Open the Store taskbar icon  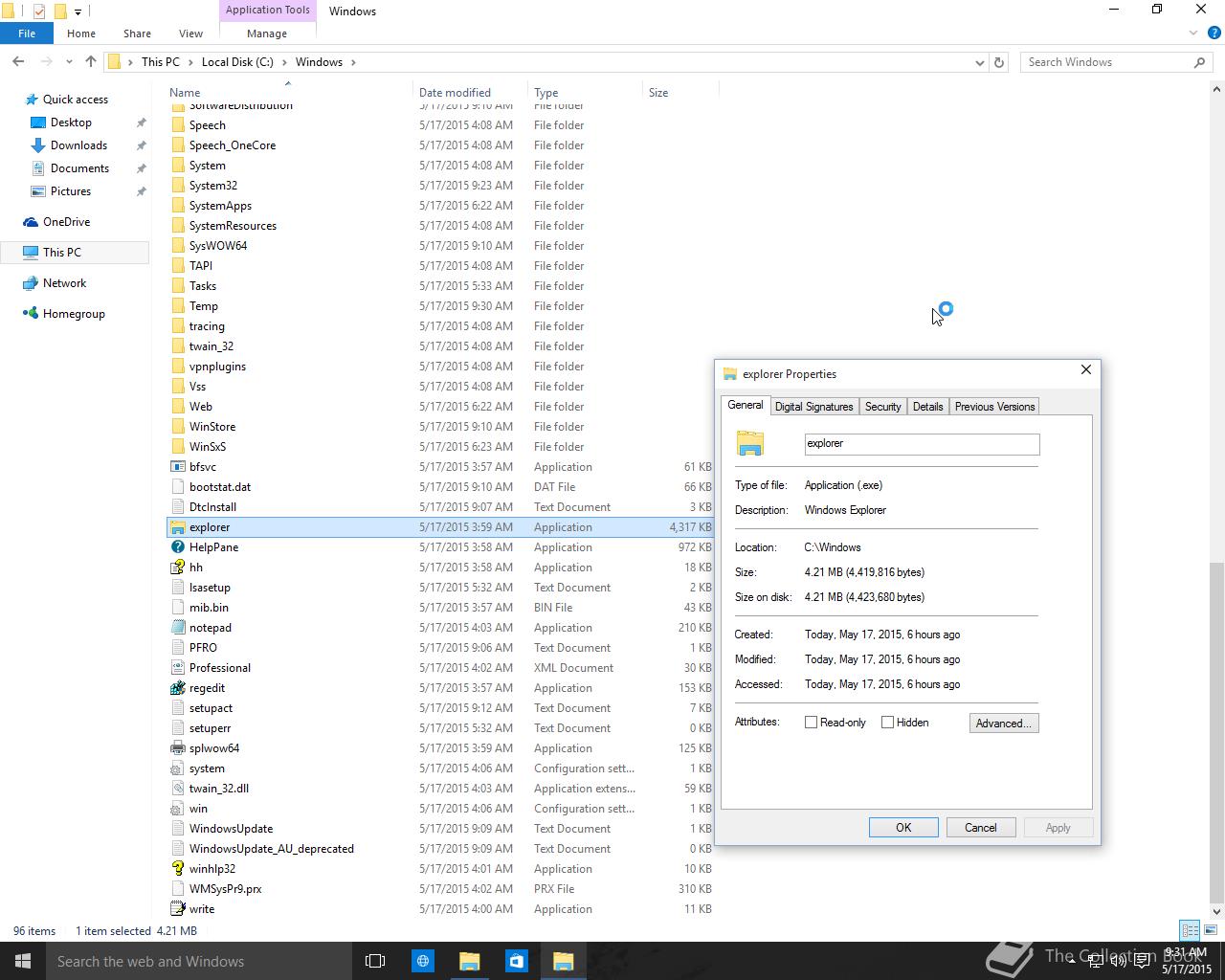pyautogui.click(x=517, y=961)
